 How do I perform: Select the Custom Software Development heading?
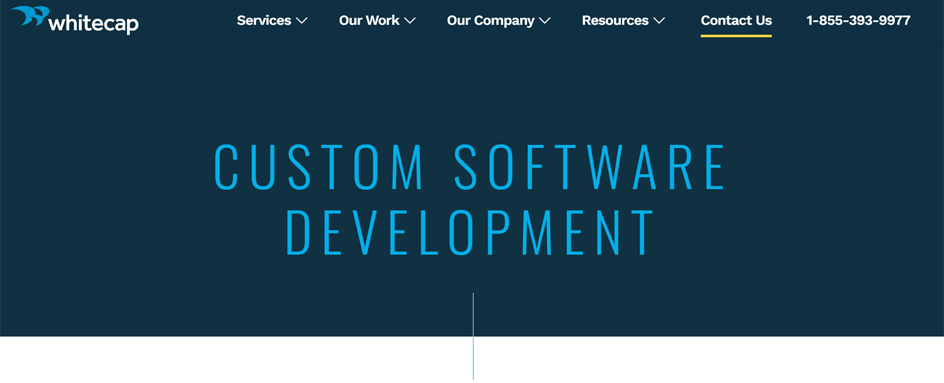(470, 199)
